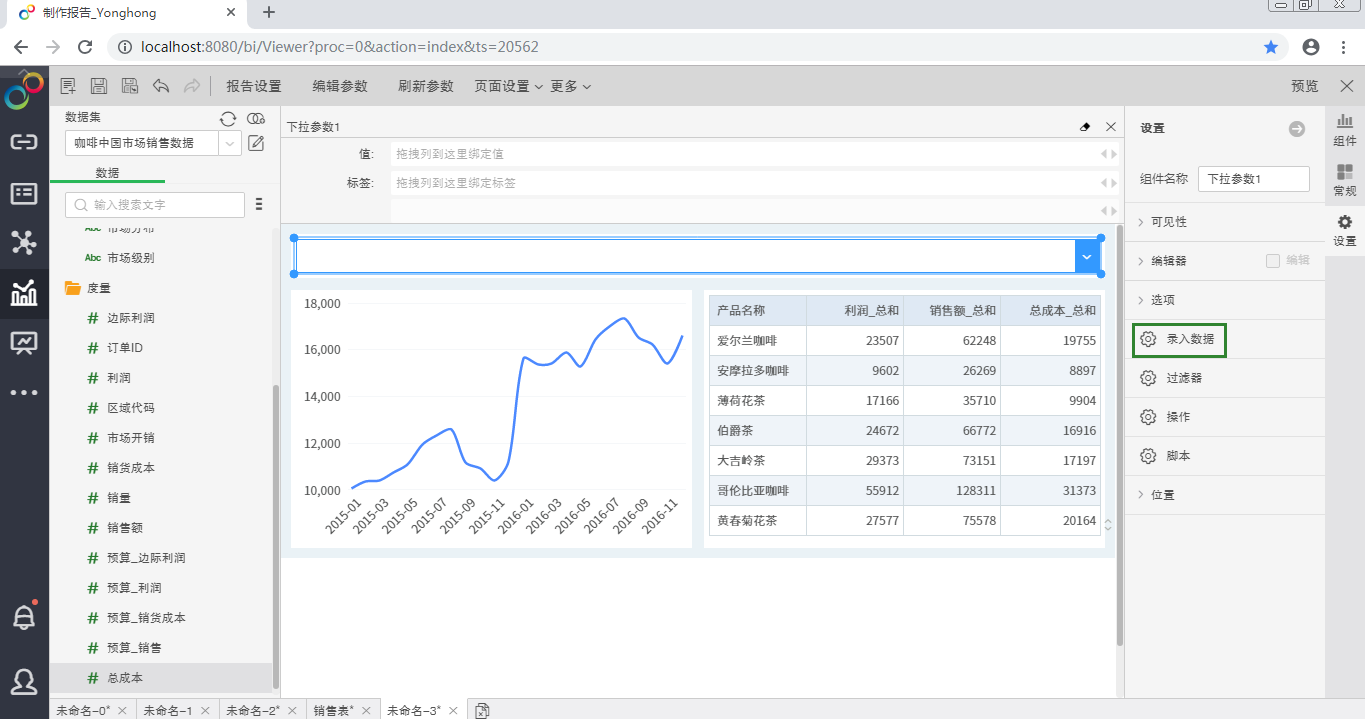Click the 组件名称 input field
This screenshot has height=719, width=1365.
(1253, 179)
